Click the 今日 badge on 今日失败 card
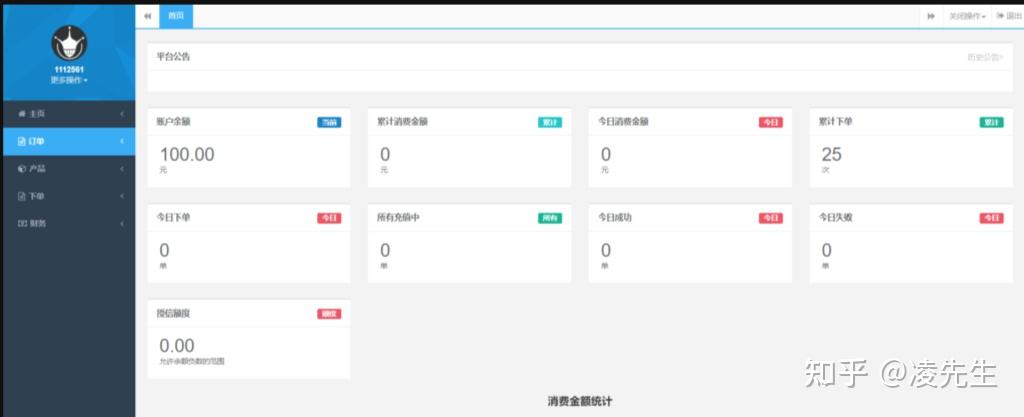This screenshot has width=1024, height=417. (x=991, y=218)
